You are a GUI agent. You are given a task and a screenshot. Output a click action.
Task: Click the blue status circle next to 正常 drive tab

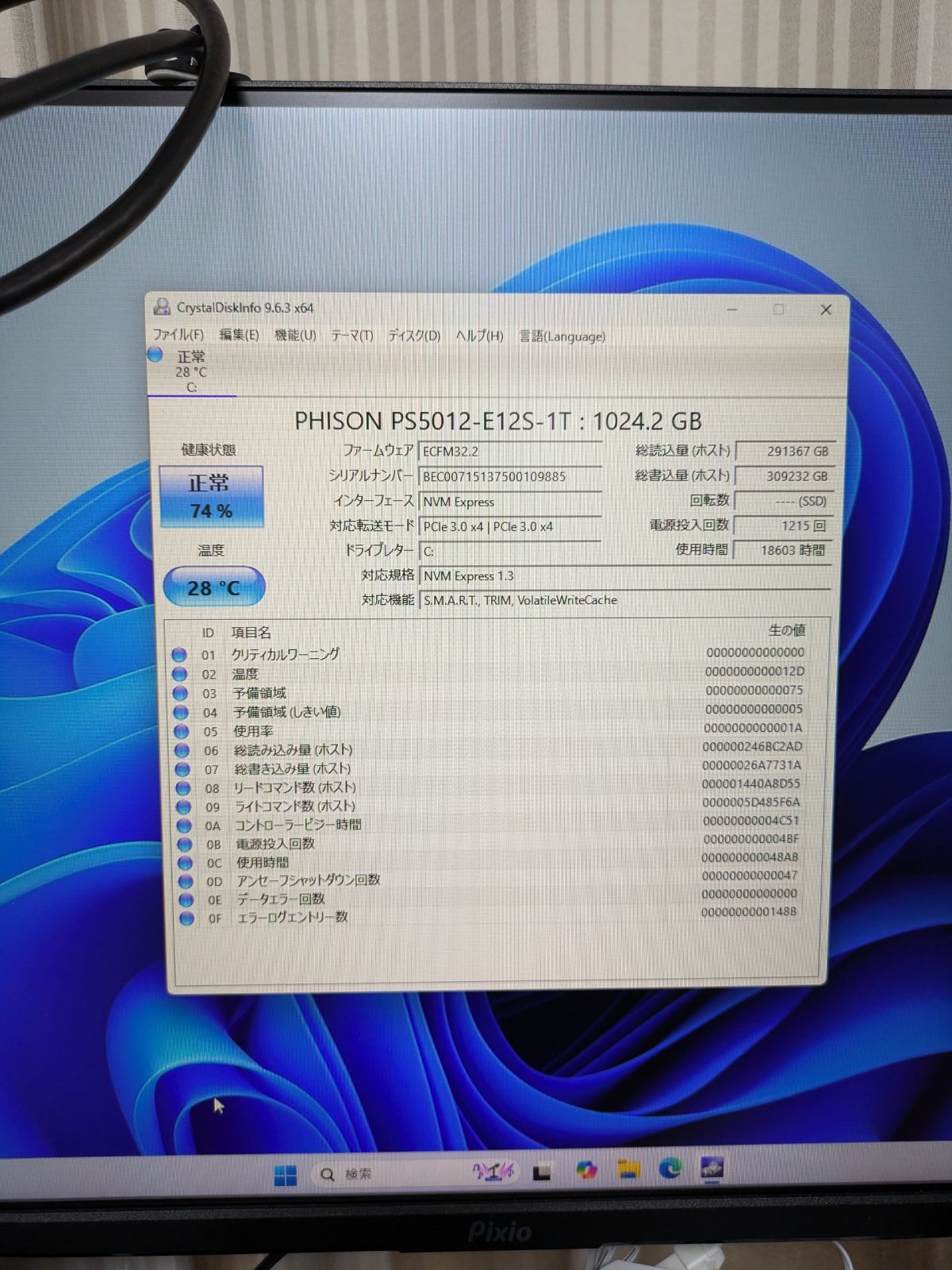coord(155,355)
